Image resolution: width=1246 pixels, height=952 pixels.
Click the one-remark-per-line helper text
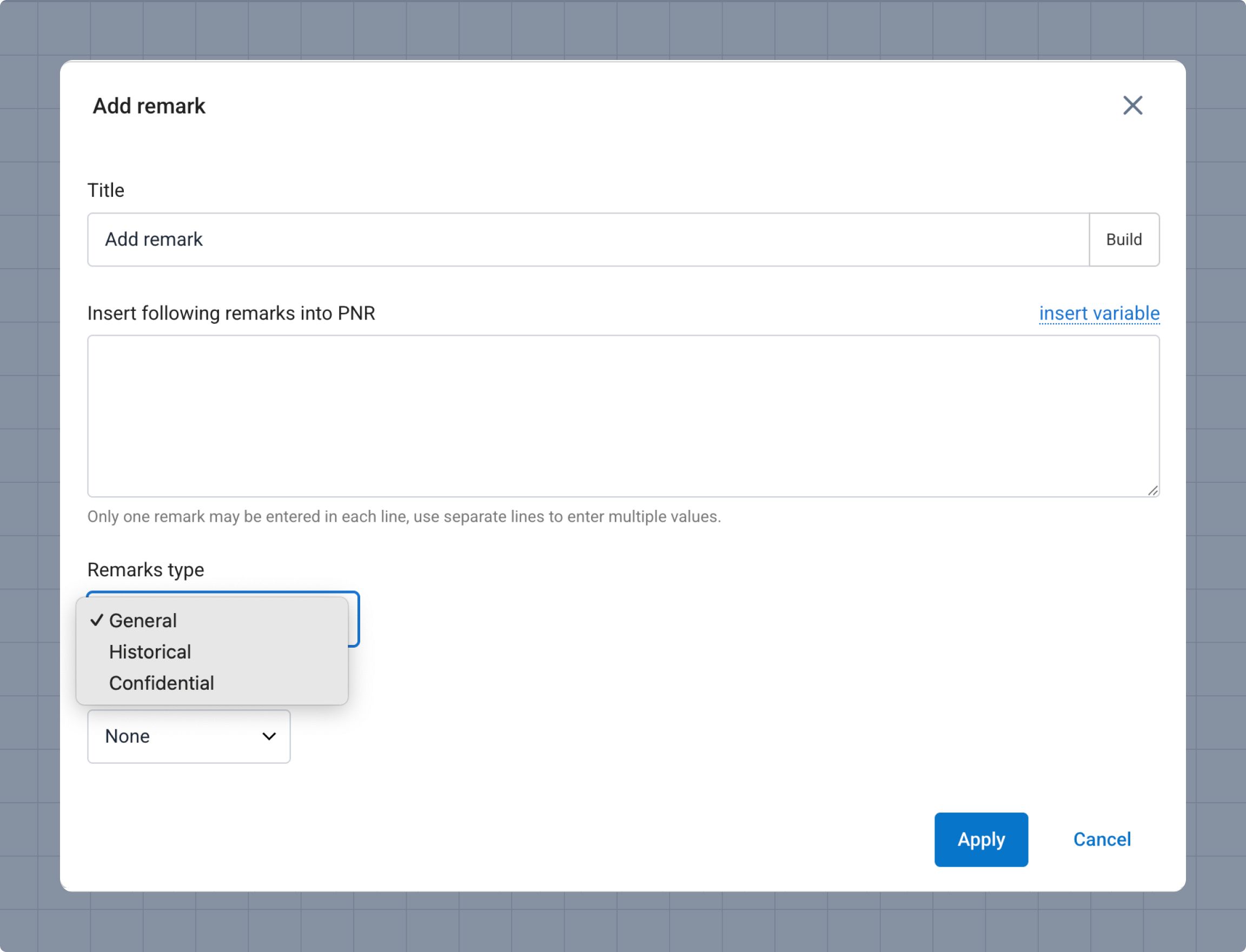403,517
